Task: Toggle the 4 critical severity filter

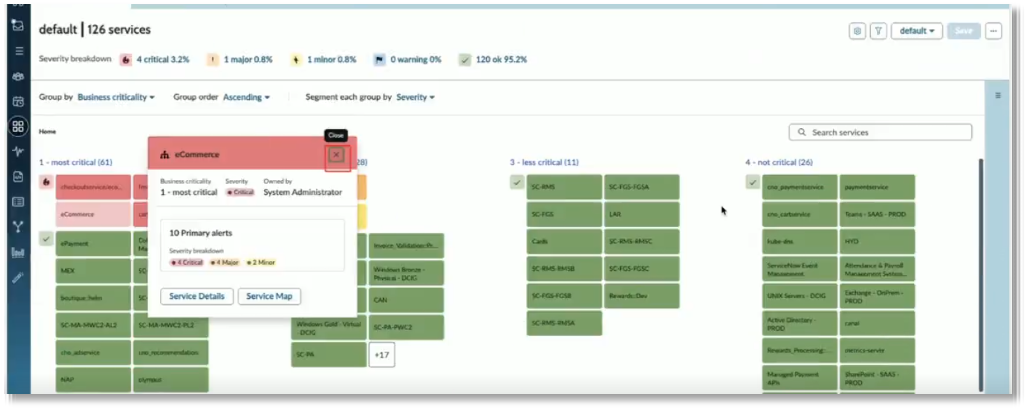Action: (155, 60)
